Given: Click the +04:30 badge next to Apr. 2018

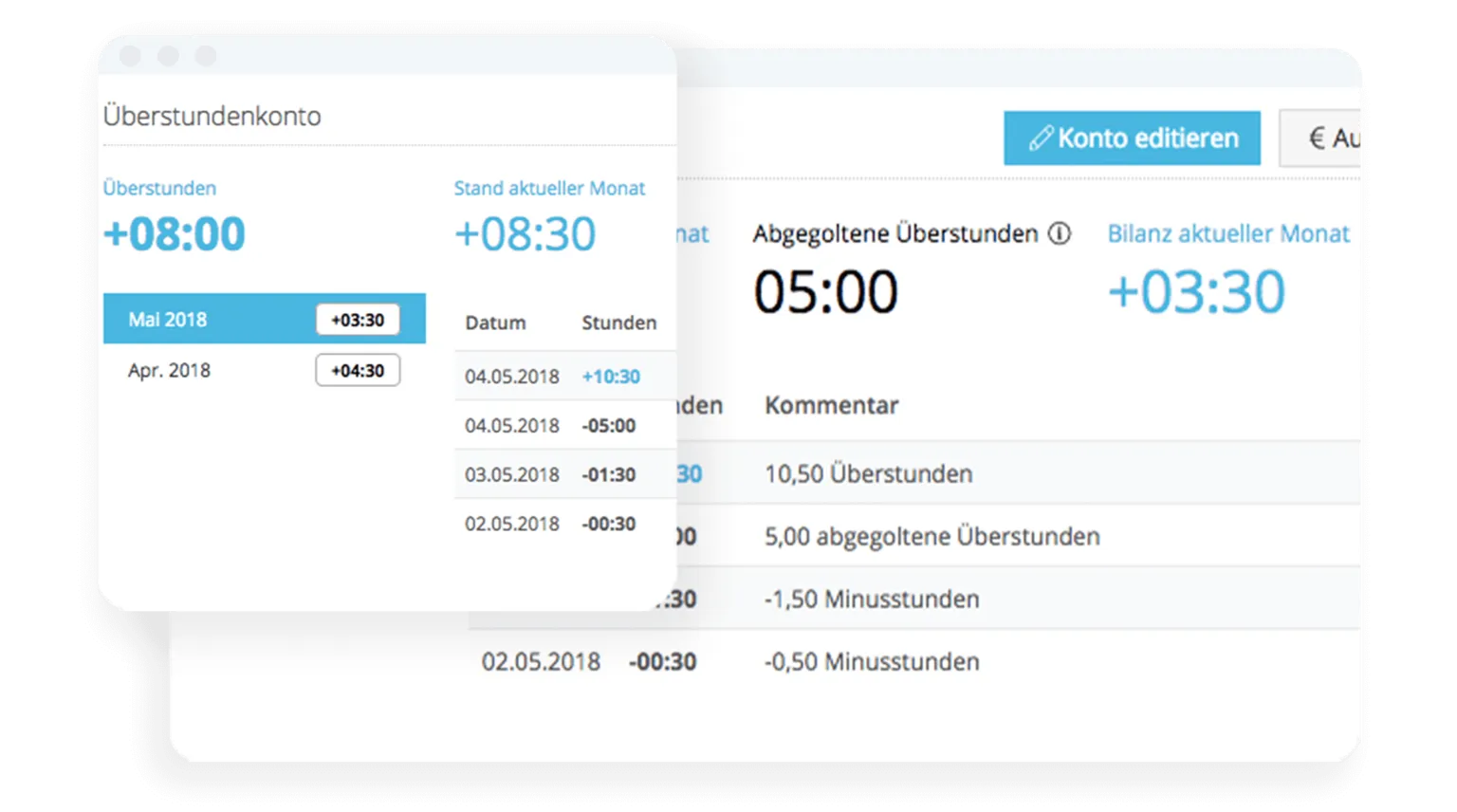Looking at the screenshot, I should 358,370.
